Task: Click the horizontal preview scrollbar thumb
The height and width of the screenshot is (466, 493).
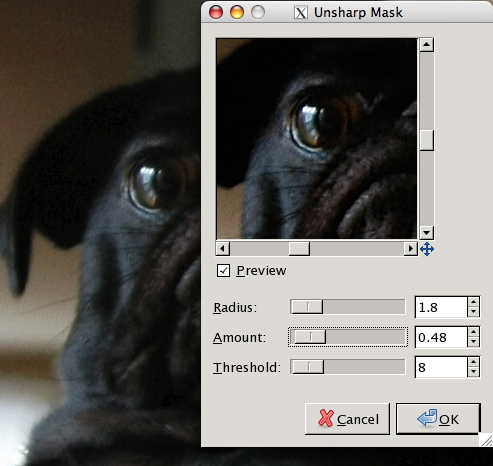Action: (299, 249)
